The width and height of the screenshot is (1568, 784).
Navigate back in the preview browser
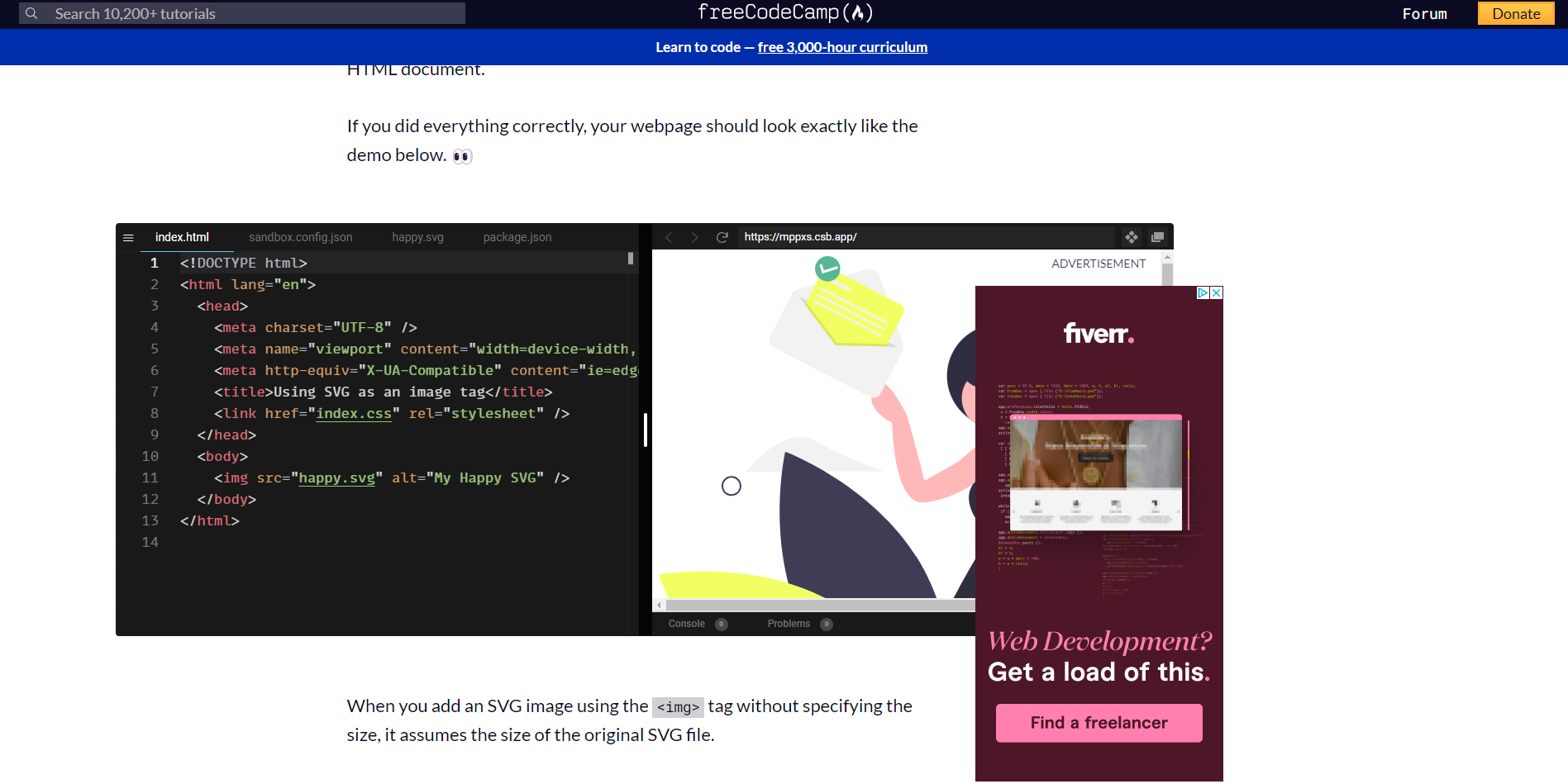[669, 236]
